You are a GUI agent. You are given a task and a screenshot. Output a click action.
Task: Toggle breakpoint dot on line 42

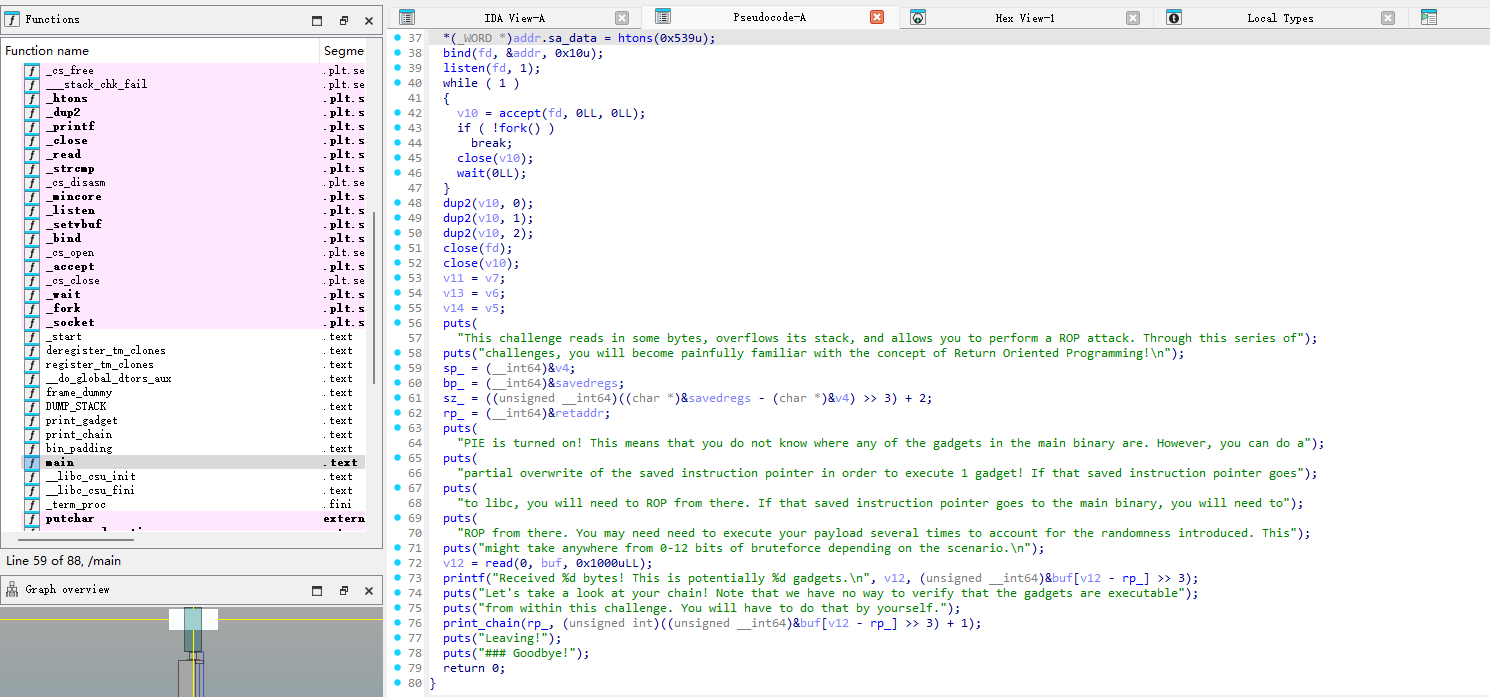click(397, 113)
